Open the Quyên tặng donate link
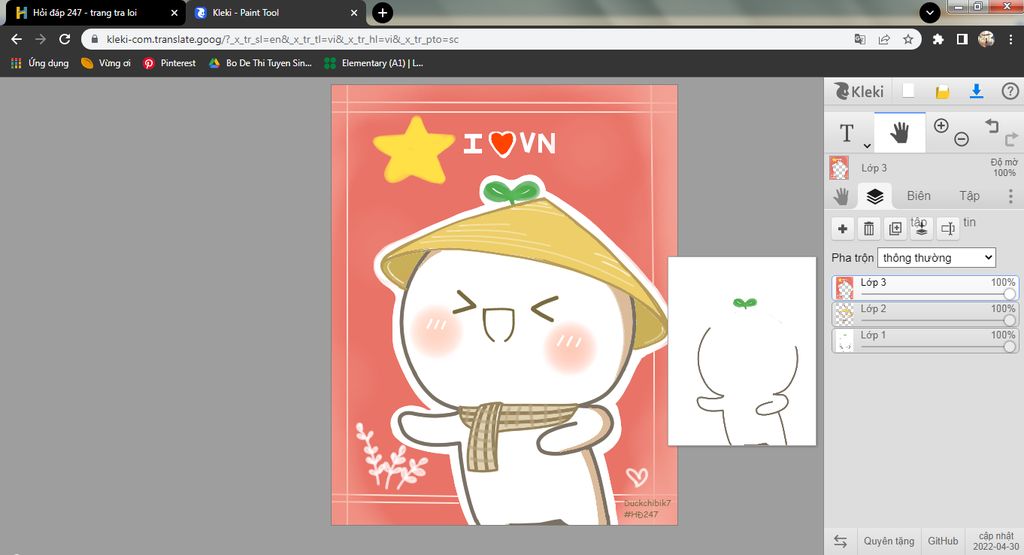1024x555 pixels. [889, 541]
